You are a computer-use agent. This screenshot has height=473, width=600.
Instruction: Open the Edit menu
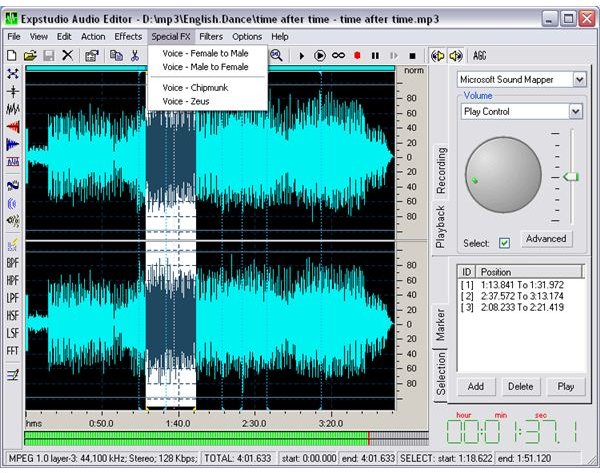[64, 37]
